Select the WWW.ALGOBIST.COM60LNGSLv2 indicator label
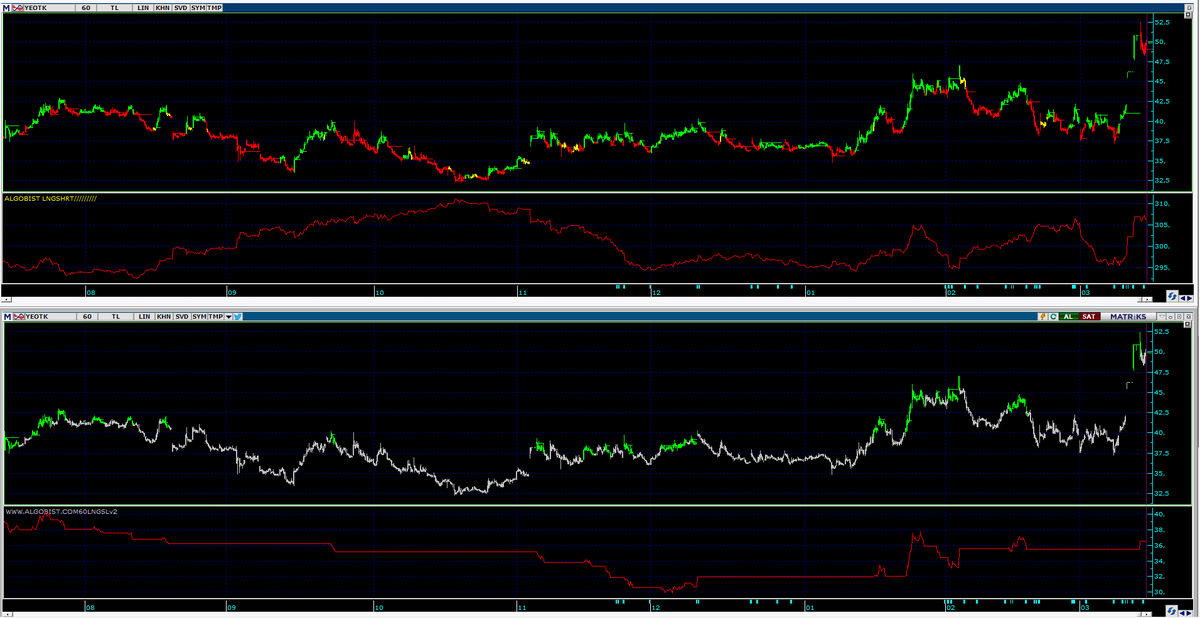The height and width of the screenshot is (618, 1200). pos(61,511)
